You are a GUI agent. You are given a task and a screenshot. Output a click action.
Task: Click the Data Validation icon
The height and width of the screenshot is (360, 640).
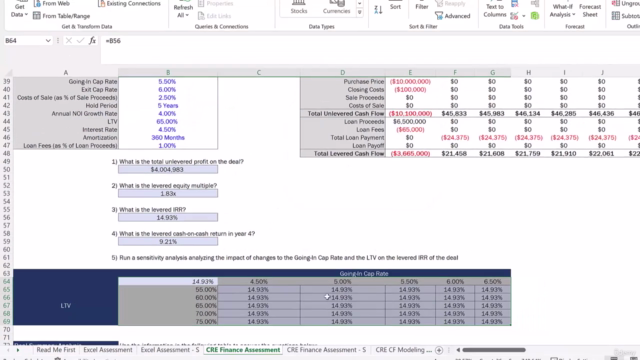(514, 16)
